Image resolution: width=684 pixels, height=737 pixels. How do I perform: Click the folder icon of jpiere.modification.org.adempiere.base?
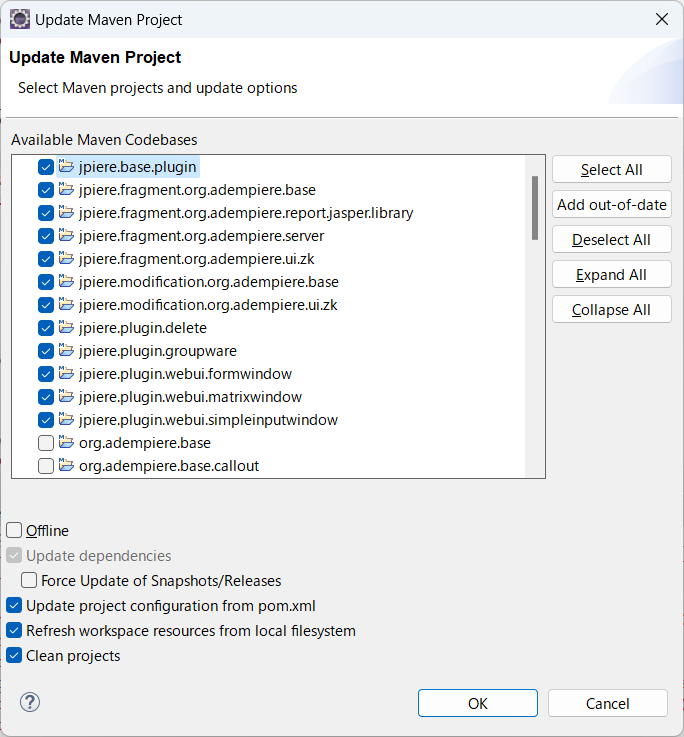66,282
